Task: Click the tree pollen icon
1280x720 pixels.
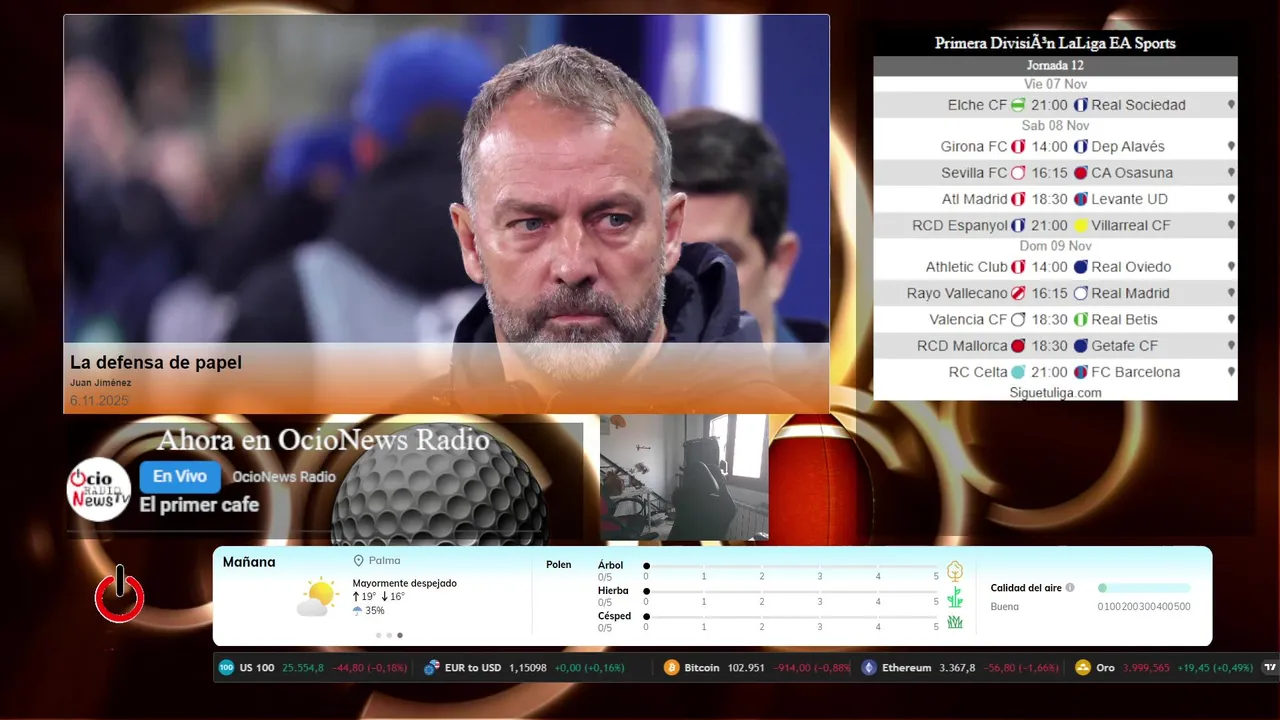Action: click(x=955, y=571)
